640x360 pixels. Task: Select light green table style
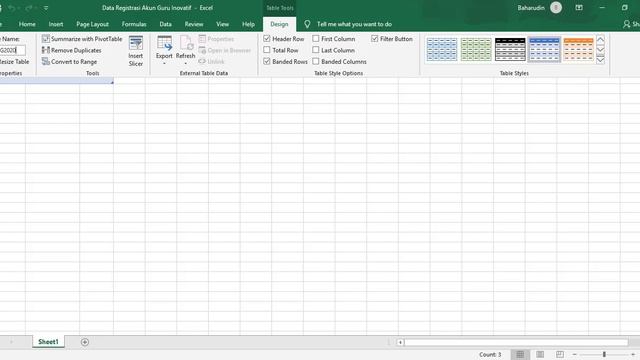(476, 49)
